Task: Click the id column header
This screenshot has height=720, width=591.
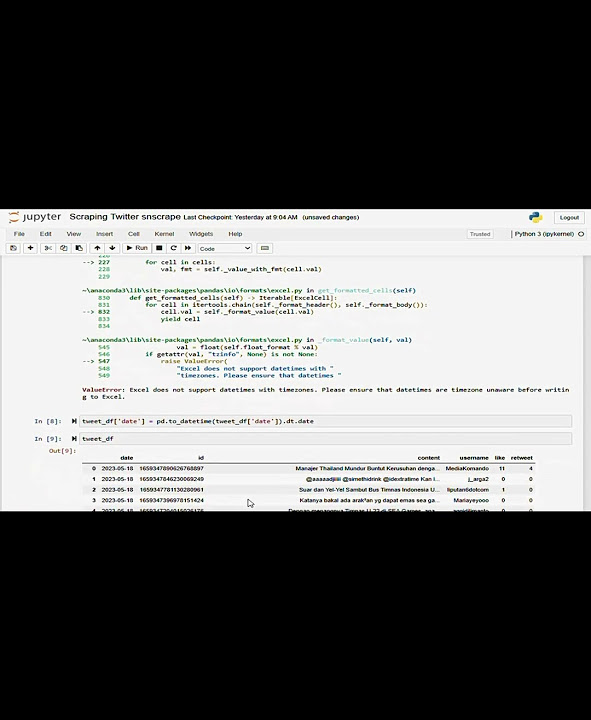Action: 201,458
